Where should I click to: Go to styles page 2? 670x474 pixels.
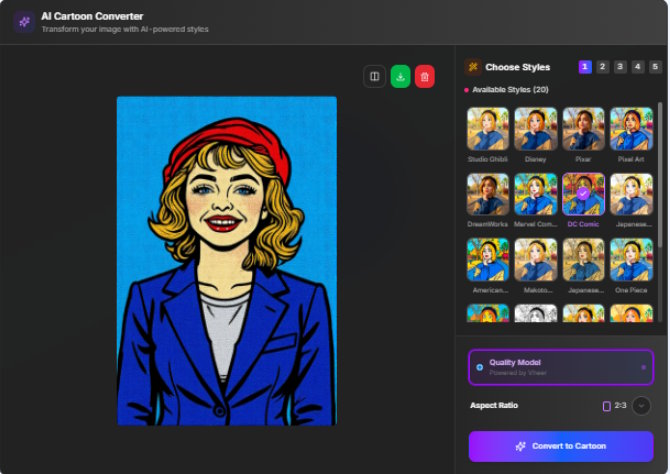coord(602,67)
